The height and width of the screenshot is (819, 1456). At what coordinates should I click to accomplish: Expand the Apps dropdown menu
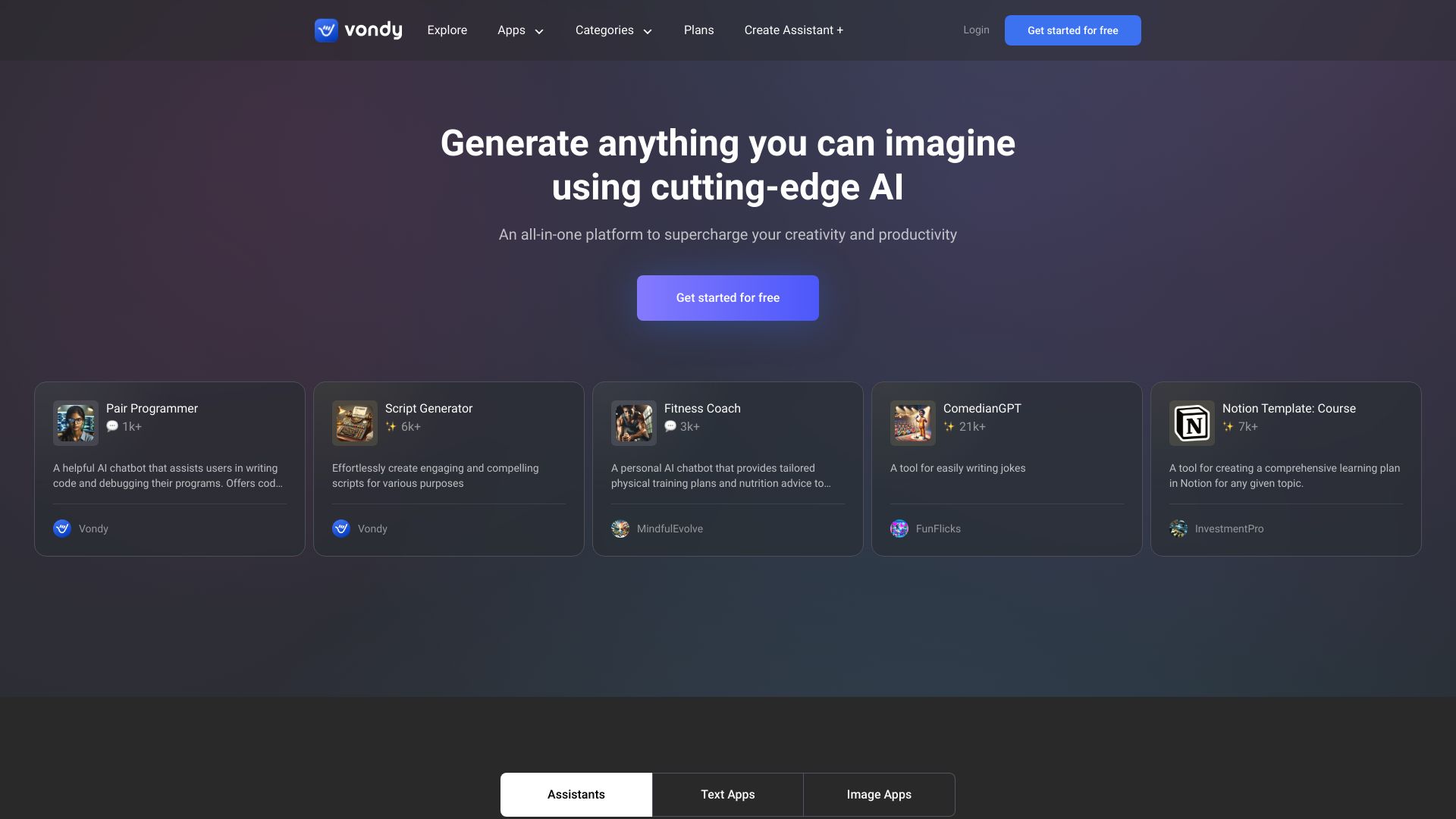click(519, 30)
